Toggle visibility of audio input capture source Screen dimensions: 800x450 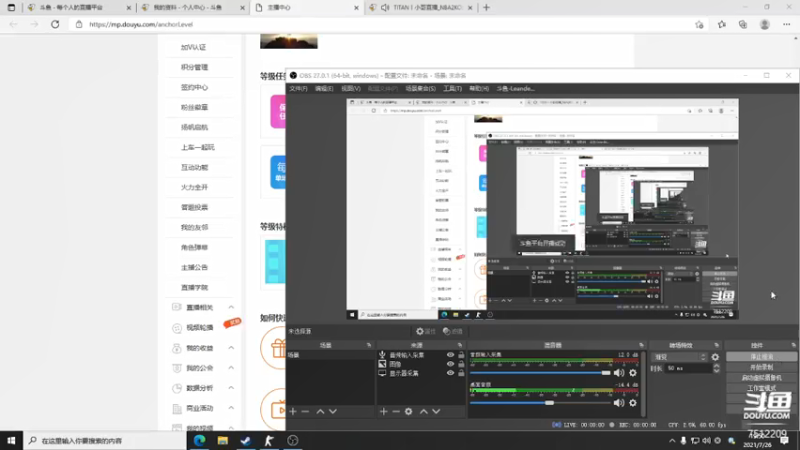tap(450, 355)
